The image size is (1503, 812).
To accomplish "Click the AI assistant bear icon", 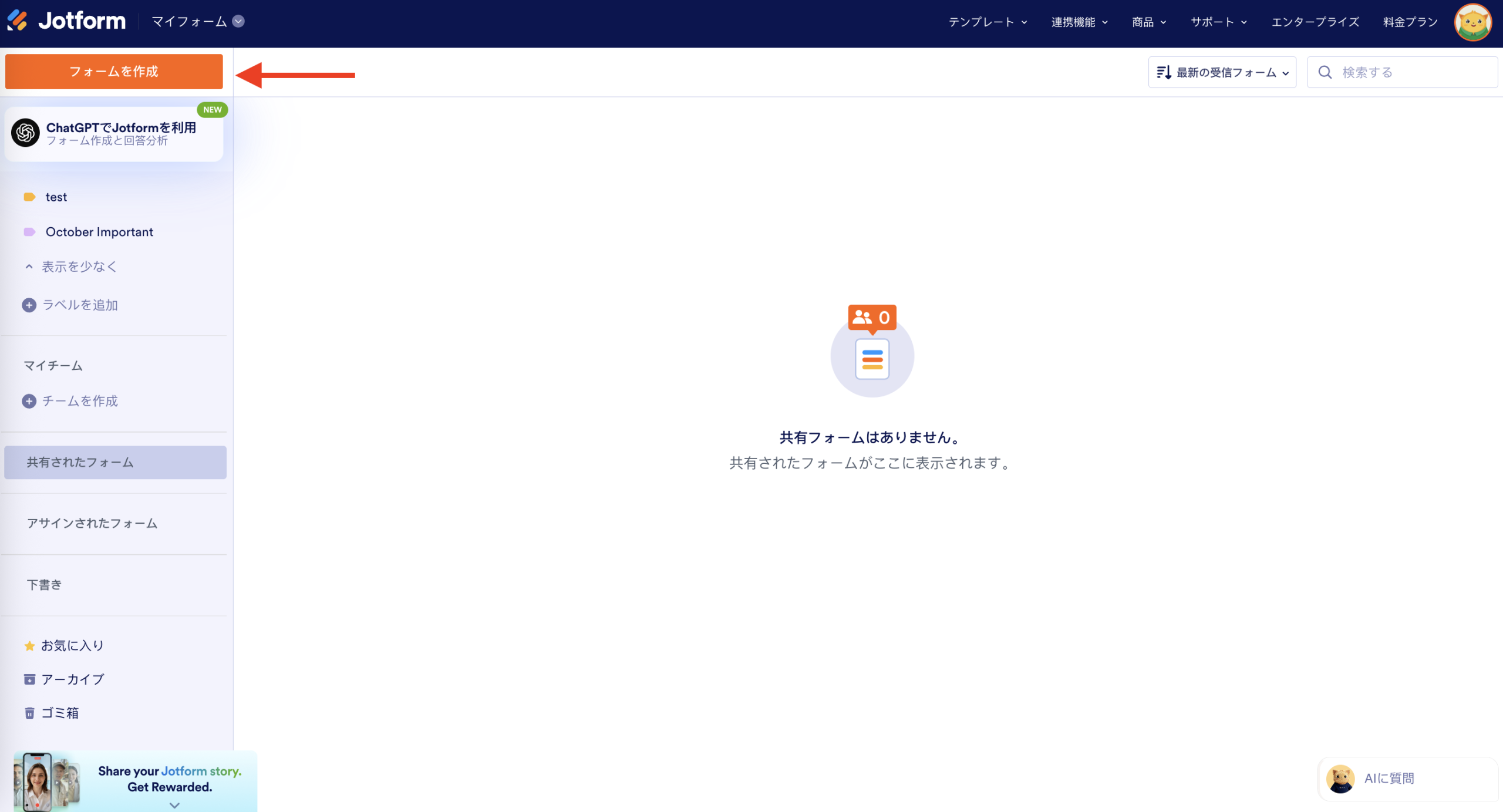I will click(x=1340, y=779).
